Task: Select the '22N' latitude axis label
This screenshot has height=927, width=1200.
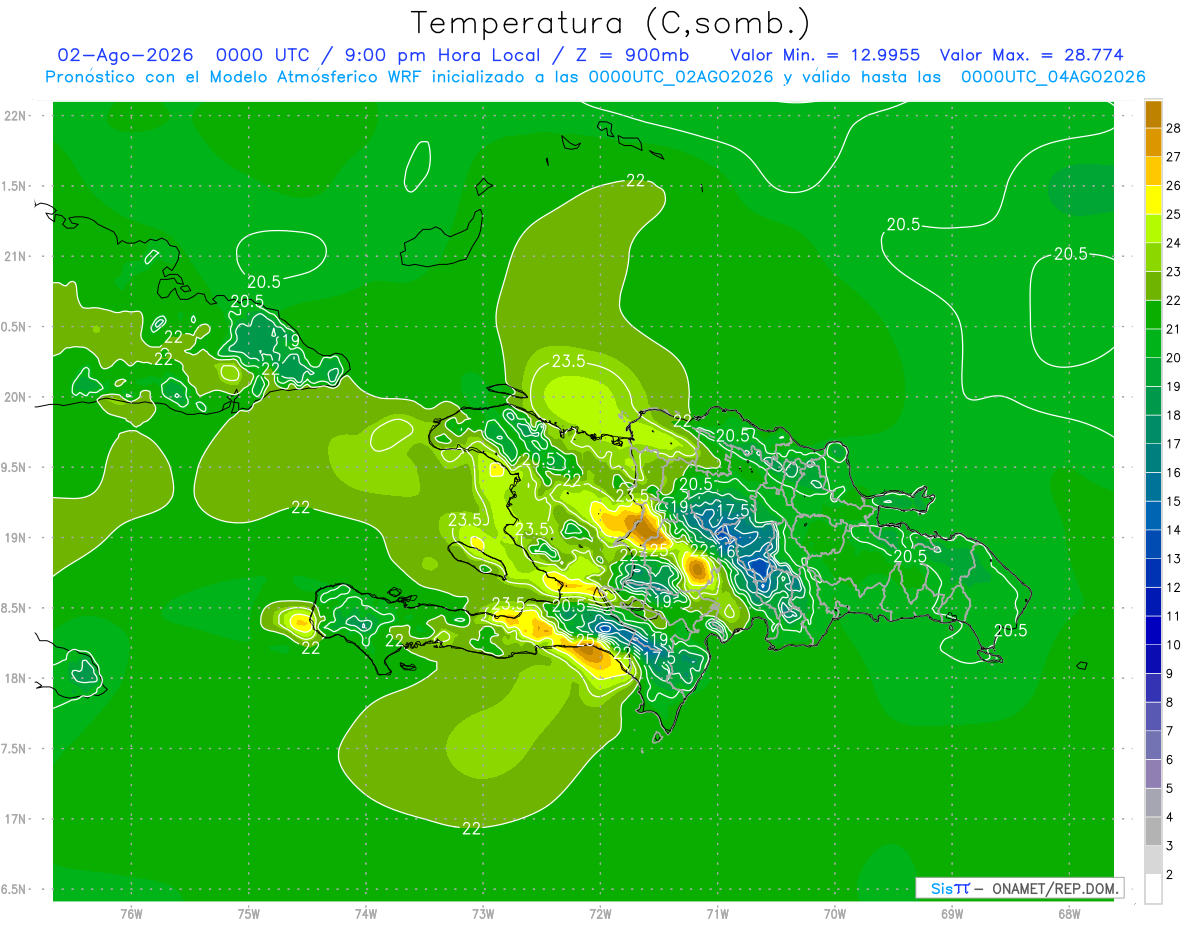Action: coord(15,116)
